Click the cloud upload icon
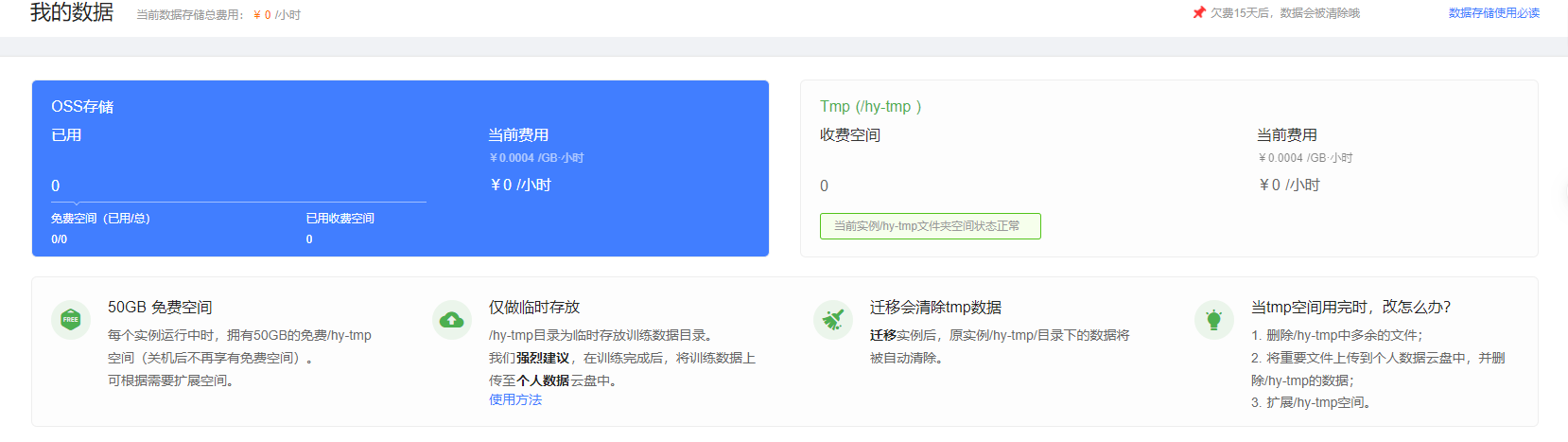 tap(452, 320)
